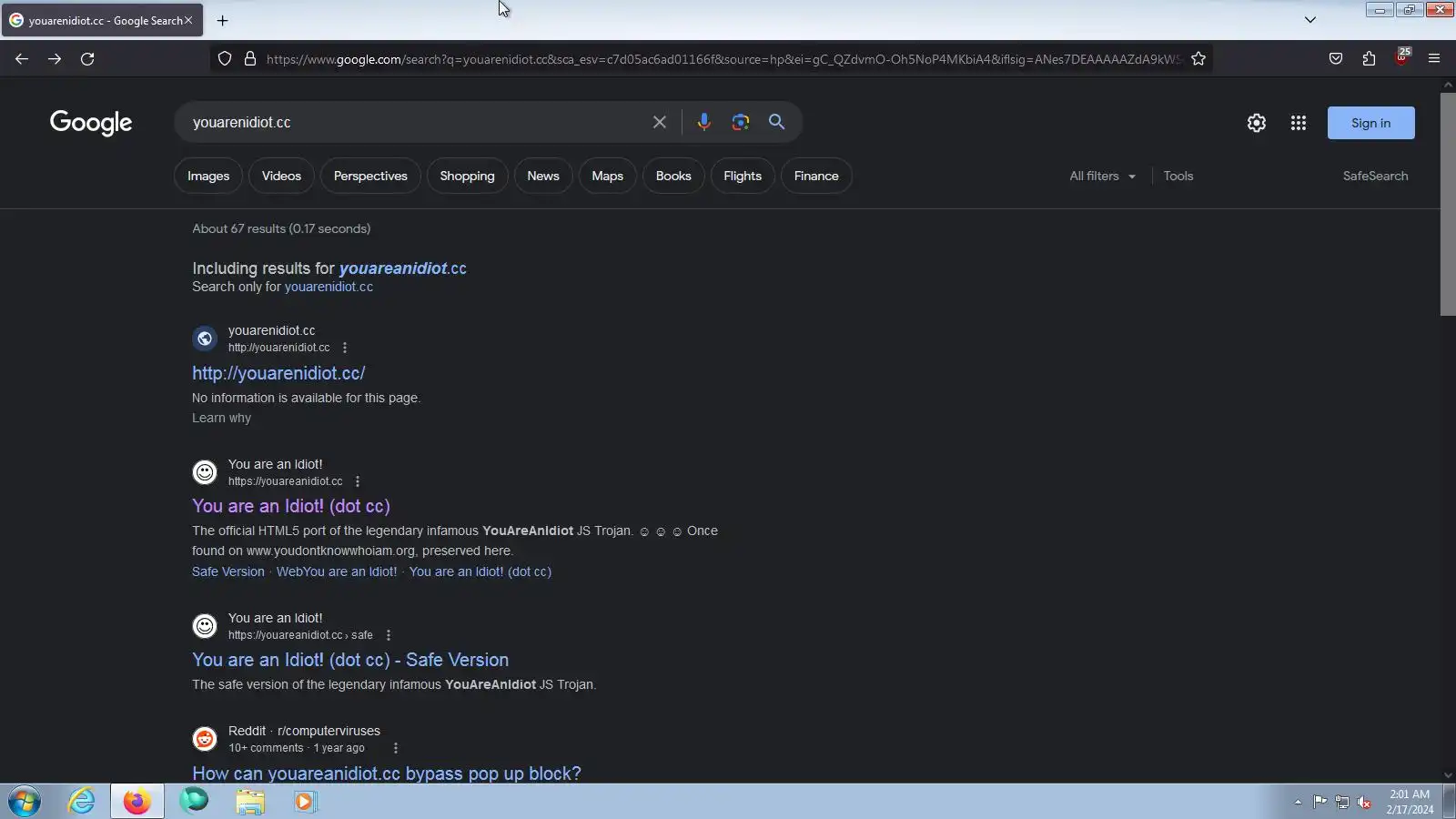Open the Reddit bypass pop up block result
The height and width of the screenshot is (819, 1456).
pyautogui.click(x=387, y=773)
